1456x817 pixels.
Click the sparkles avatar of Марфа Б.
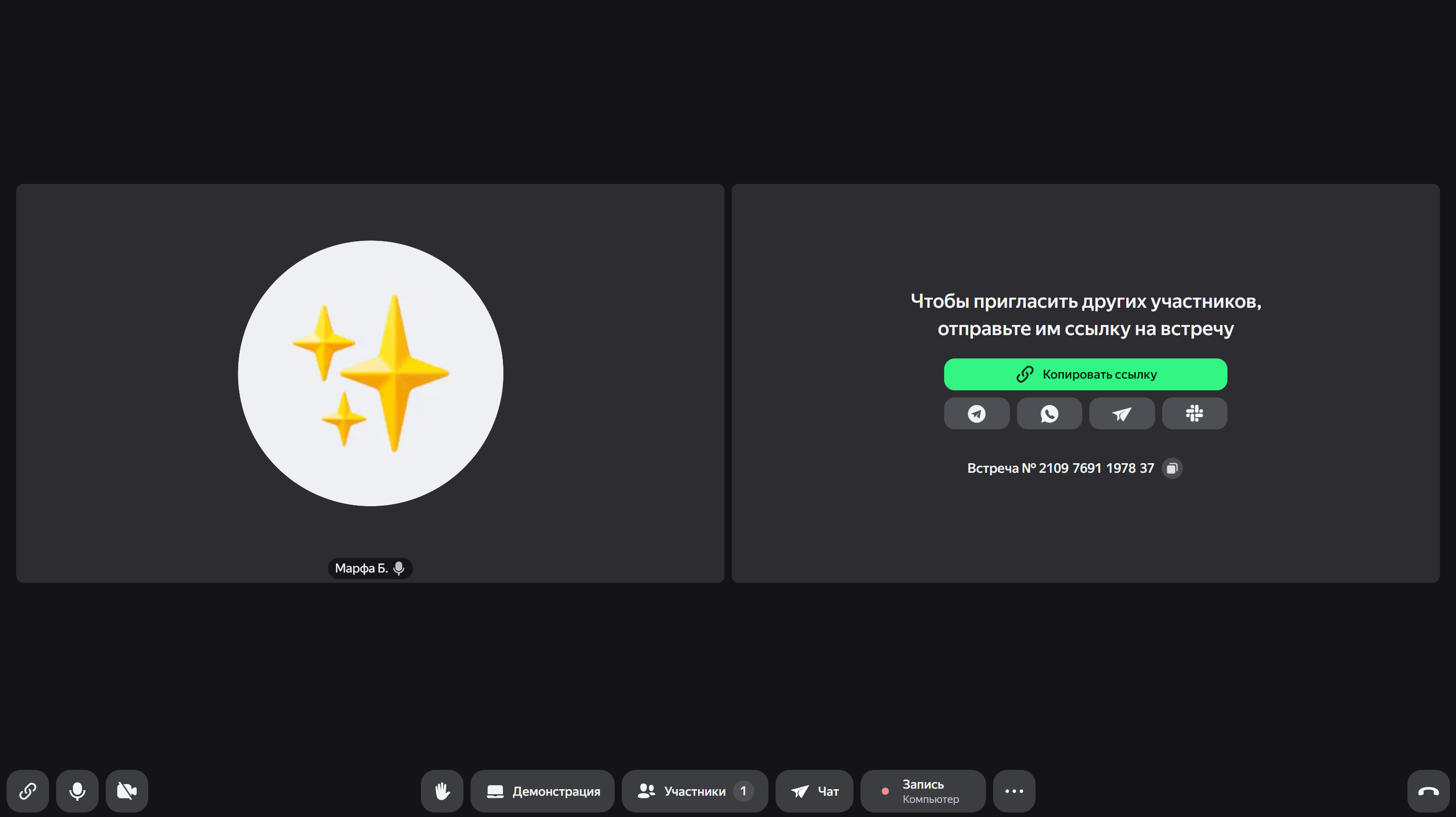[x=370, y=373]
